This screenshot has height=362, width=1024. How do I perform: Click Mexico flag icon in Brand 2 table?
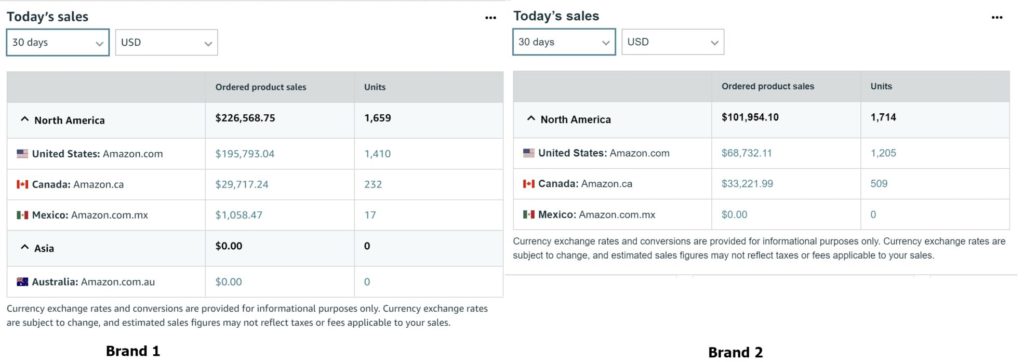click(529, 214)
